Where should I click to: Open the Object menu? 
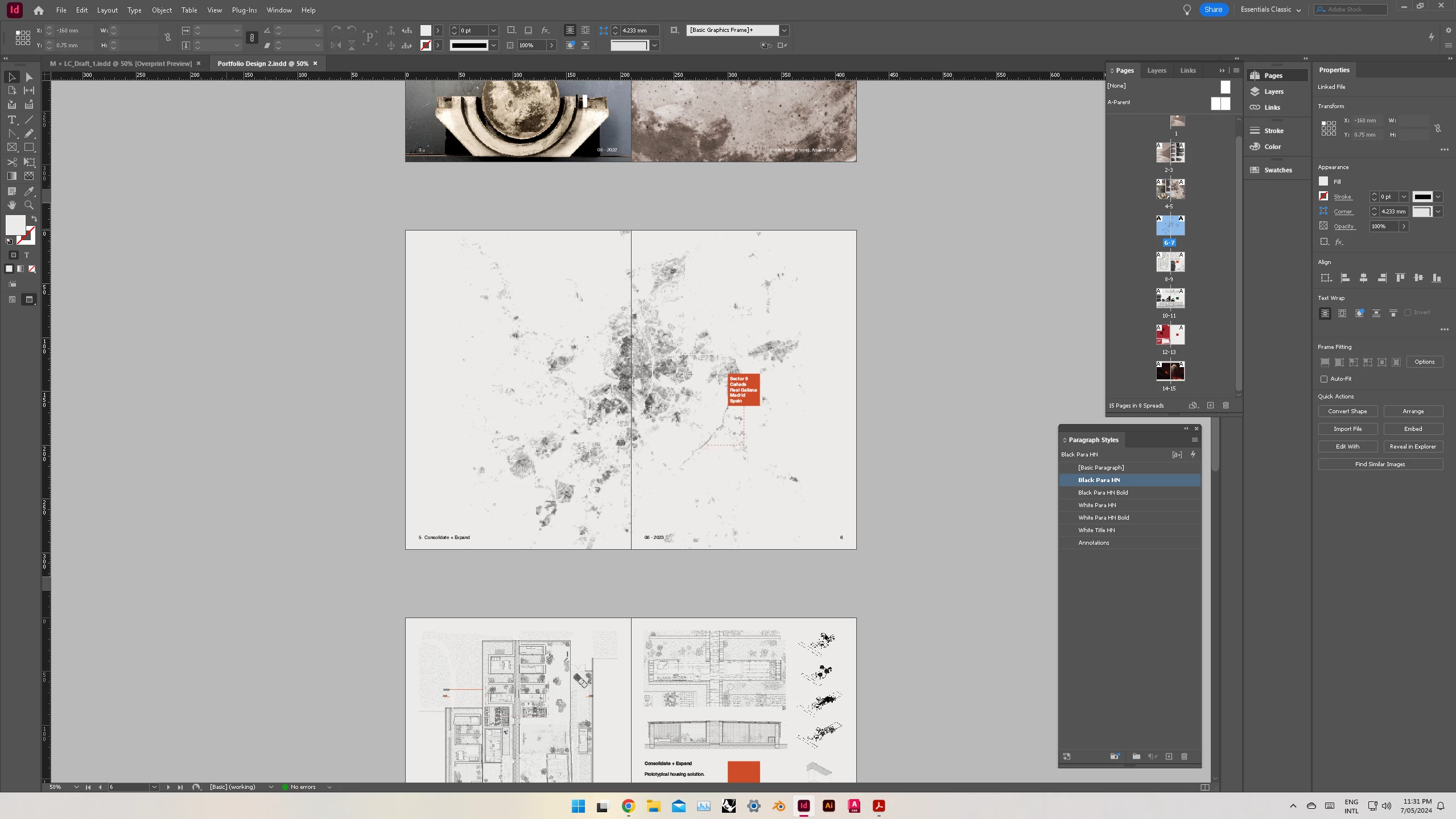tap(162, 10)
